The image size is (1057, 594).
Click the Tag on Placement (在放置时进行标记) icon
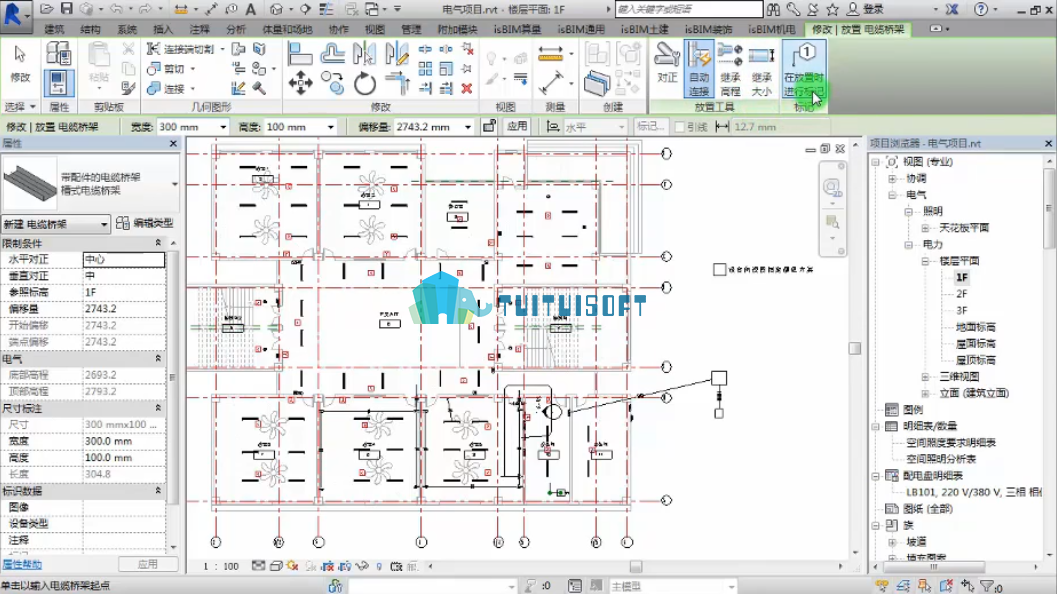pyautogui.click(x=804, y=69)
